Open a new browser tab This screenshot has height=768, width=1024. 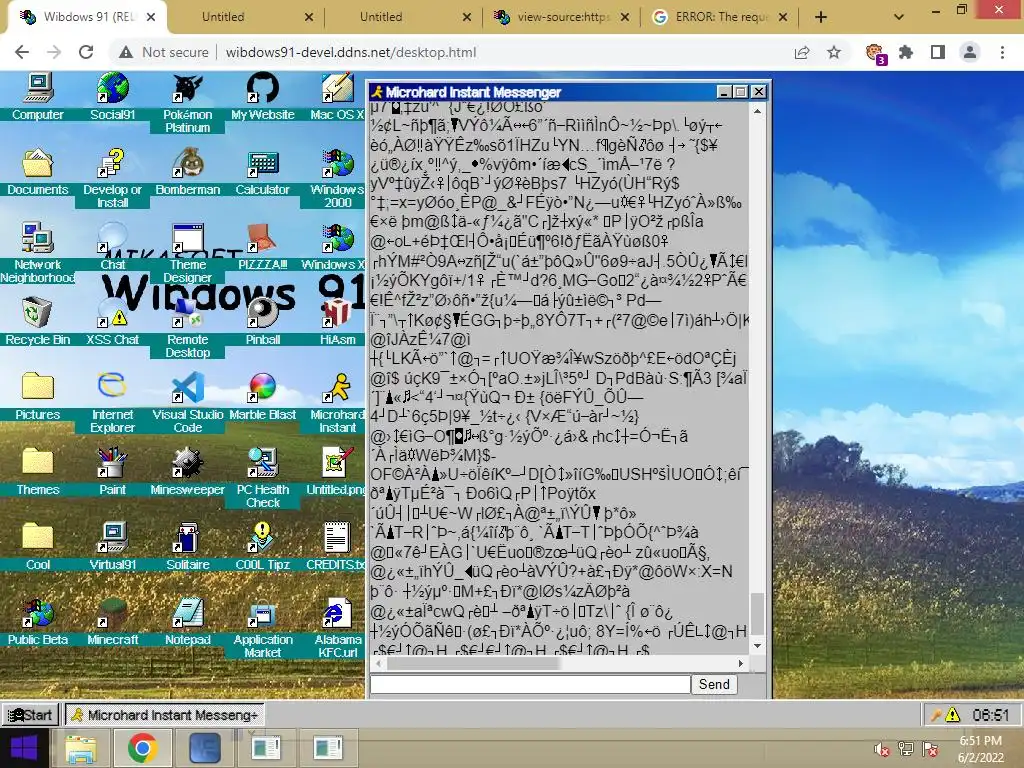pyautogui.click(x=821, y=18)
